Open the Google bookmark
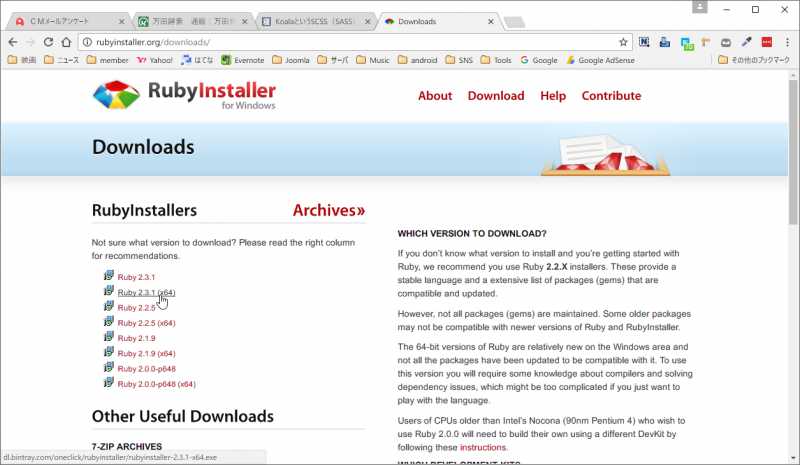 click(x=539, y=60)
